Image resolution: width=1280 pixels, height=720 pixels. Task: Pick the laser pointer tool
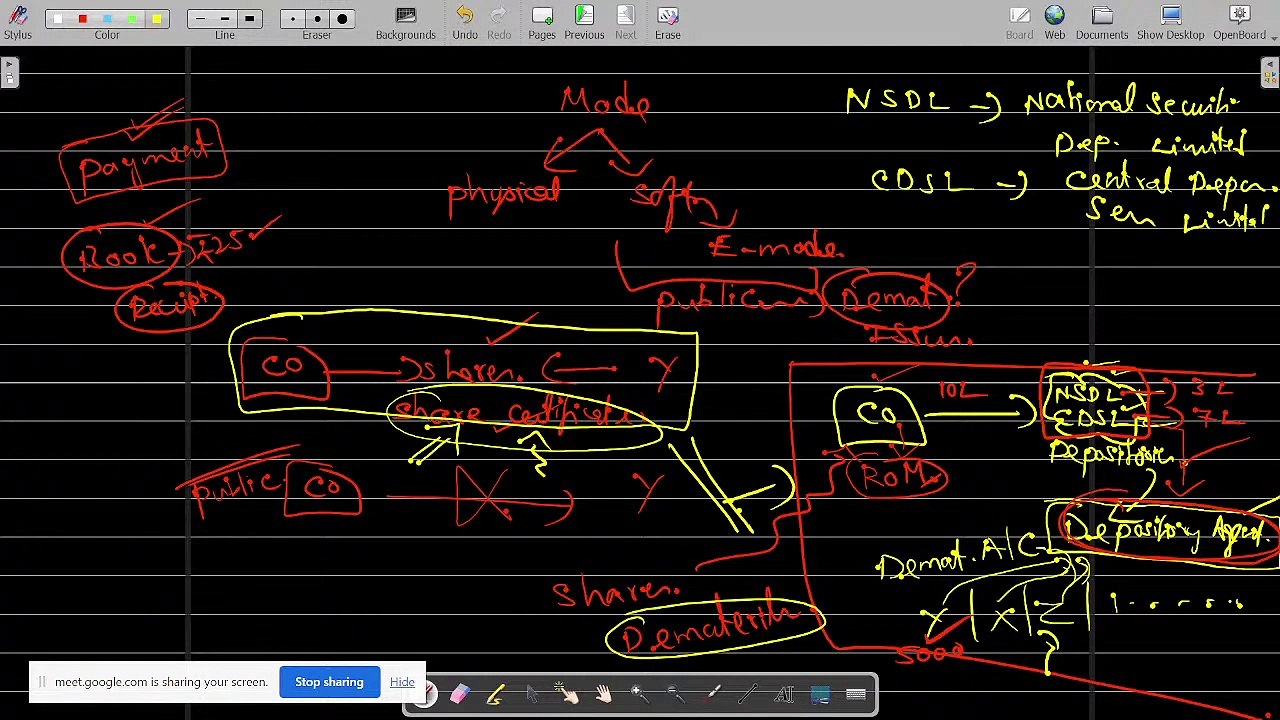[712, 694]
